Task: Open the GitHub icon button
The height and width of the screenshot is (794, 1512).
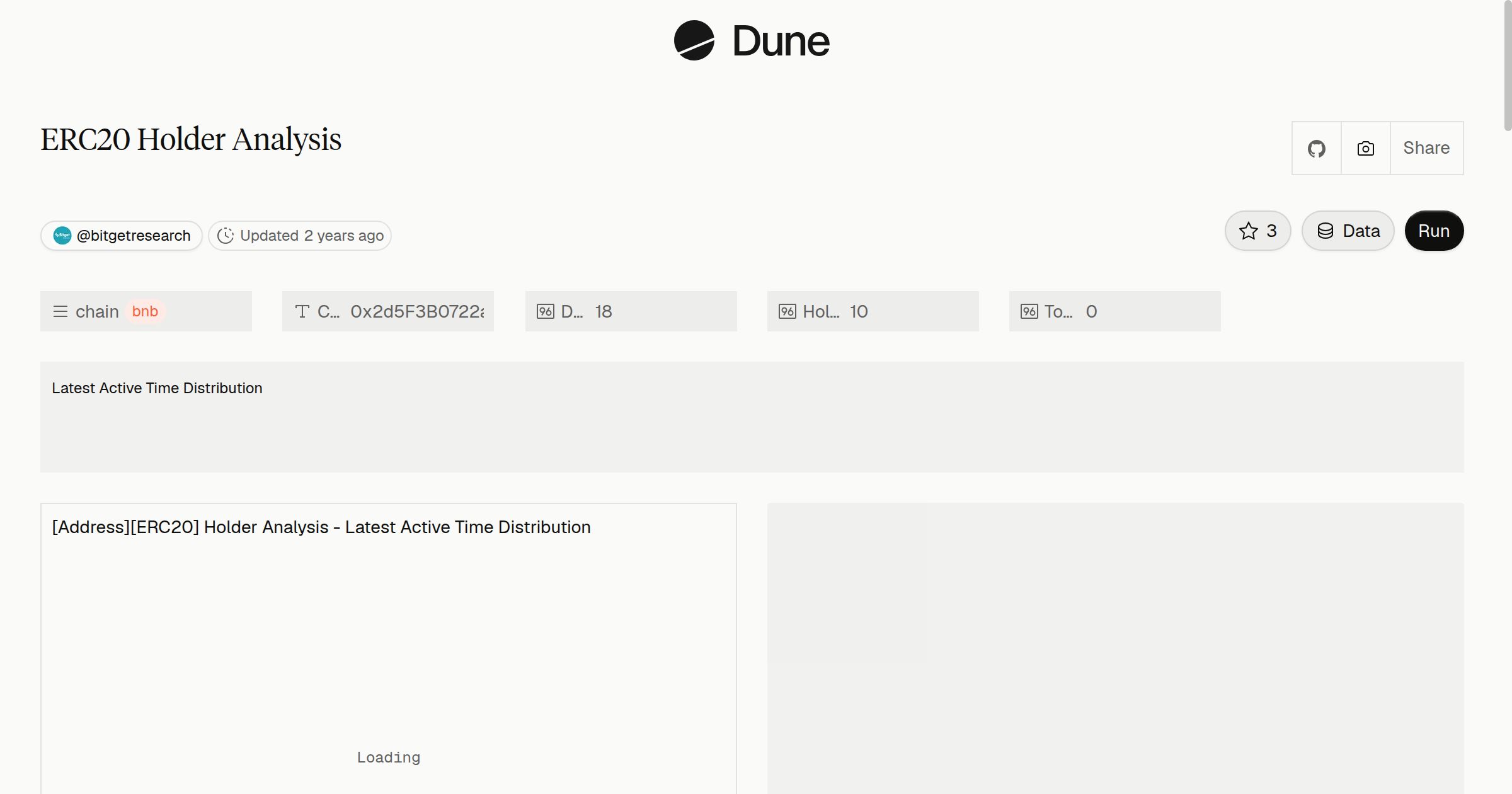Action: pos(1316,148)
